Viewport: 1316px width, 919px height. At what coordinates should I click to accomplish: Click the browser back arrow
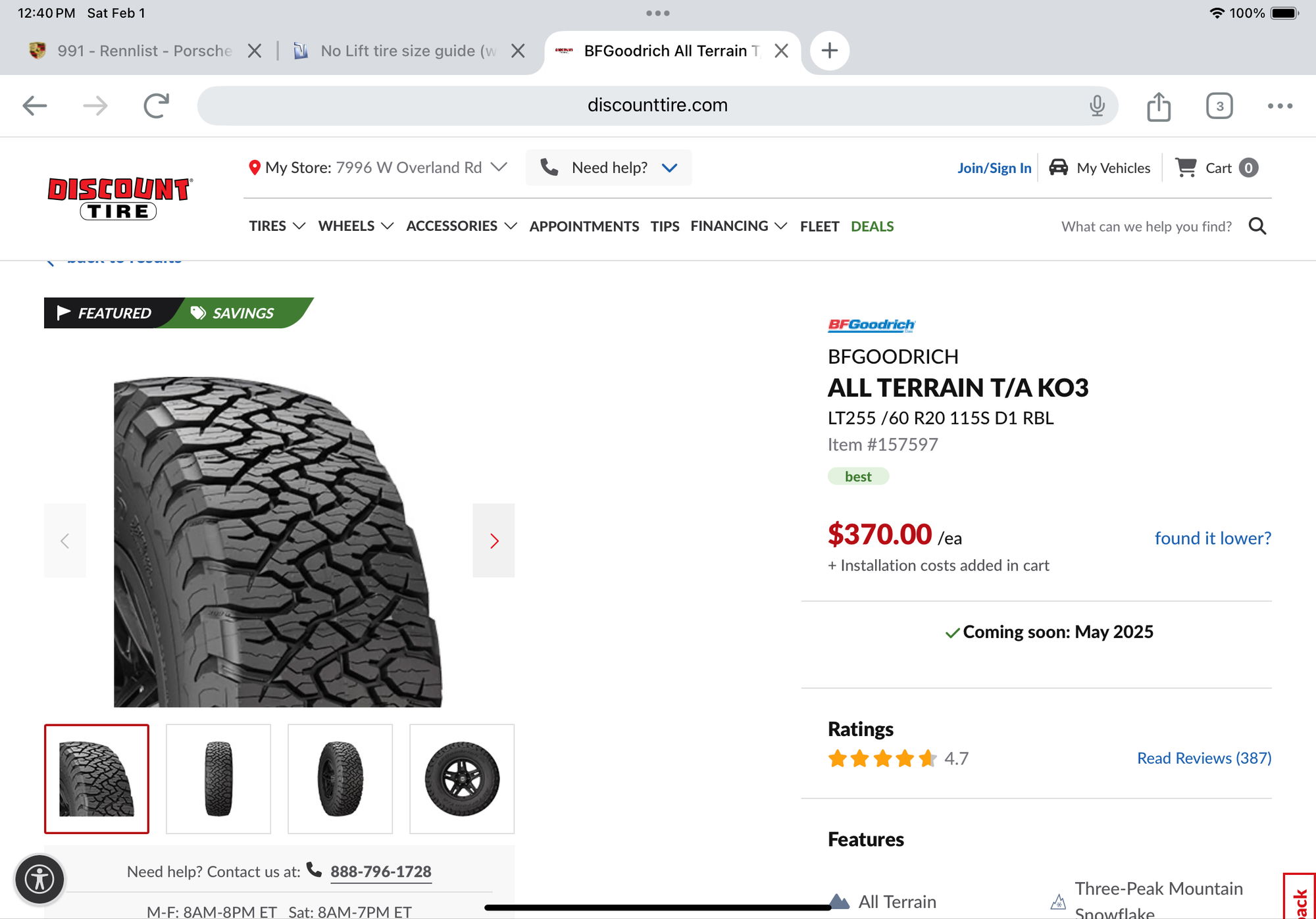tap(35, 105)
